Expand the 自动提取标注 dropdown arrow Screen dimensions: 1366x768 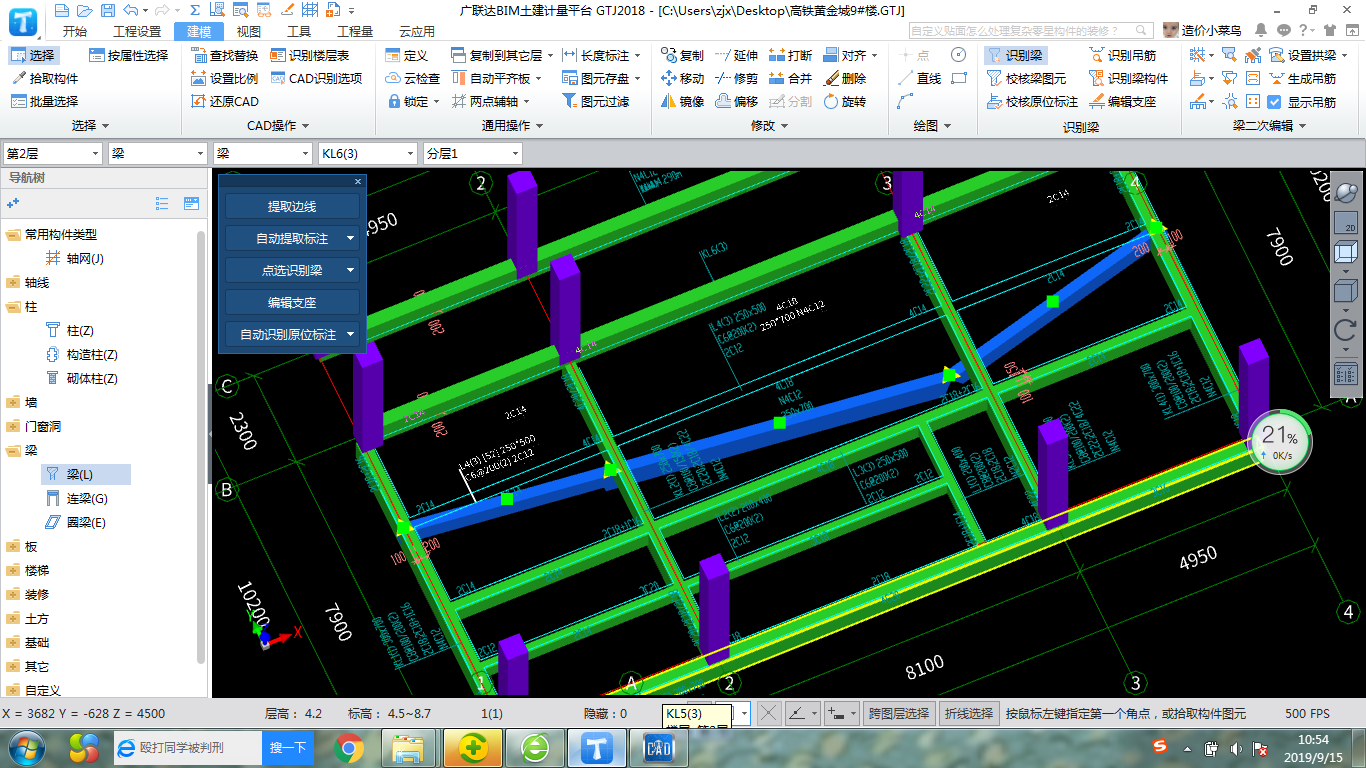click(x=350, y=238)
